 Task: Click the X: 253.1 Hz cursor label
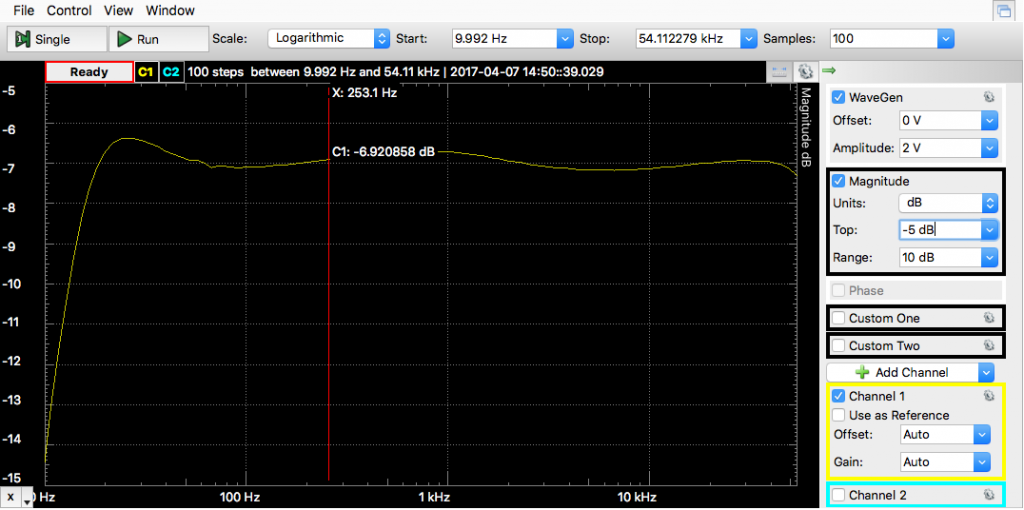tap(364, 93)
